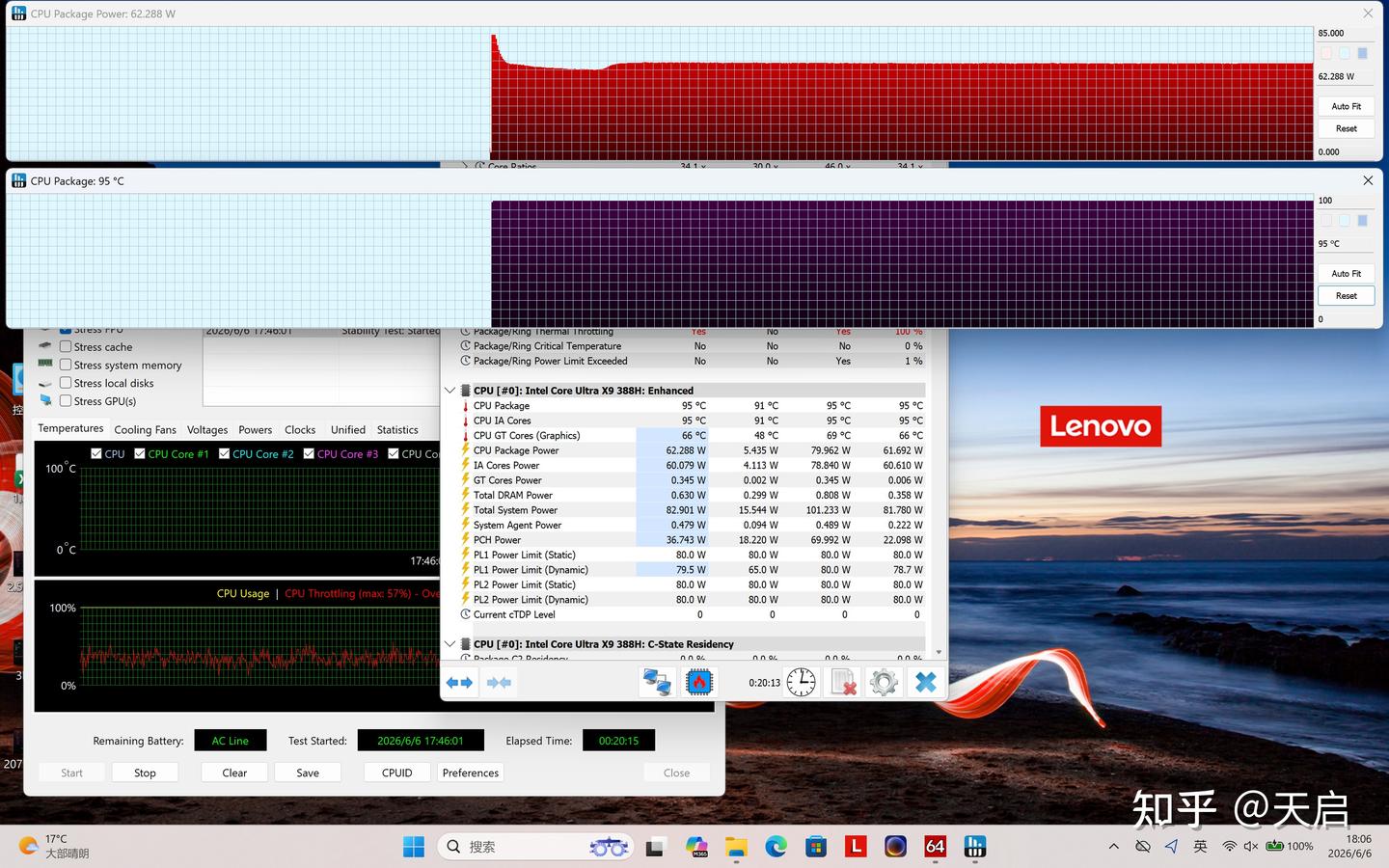
Task: Enable Stress cache checkbox
Action: click(66, 347)
